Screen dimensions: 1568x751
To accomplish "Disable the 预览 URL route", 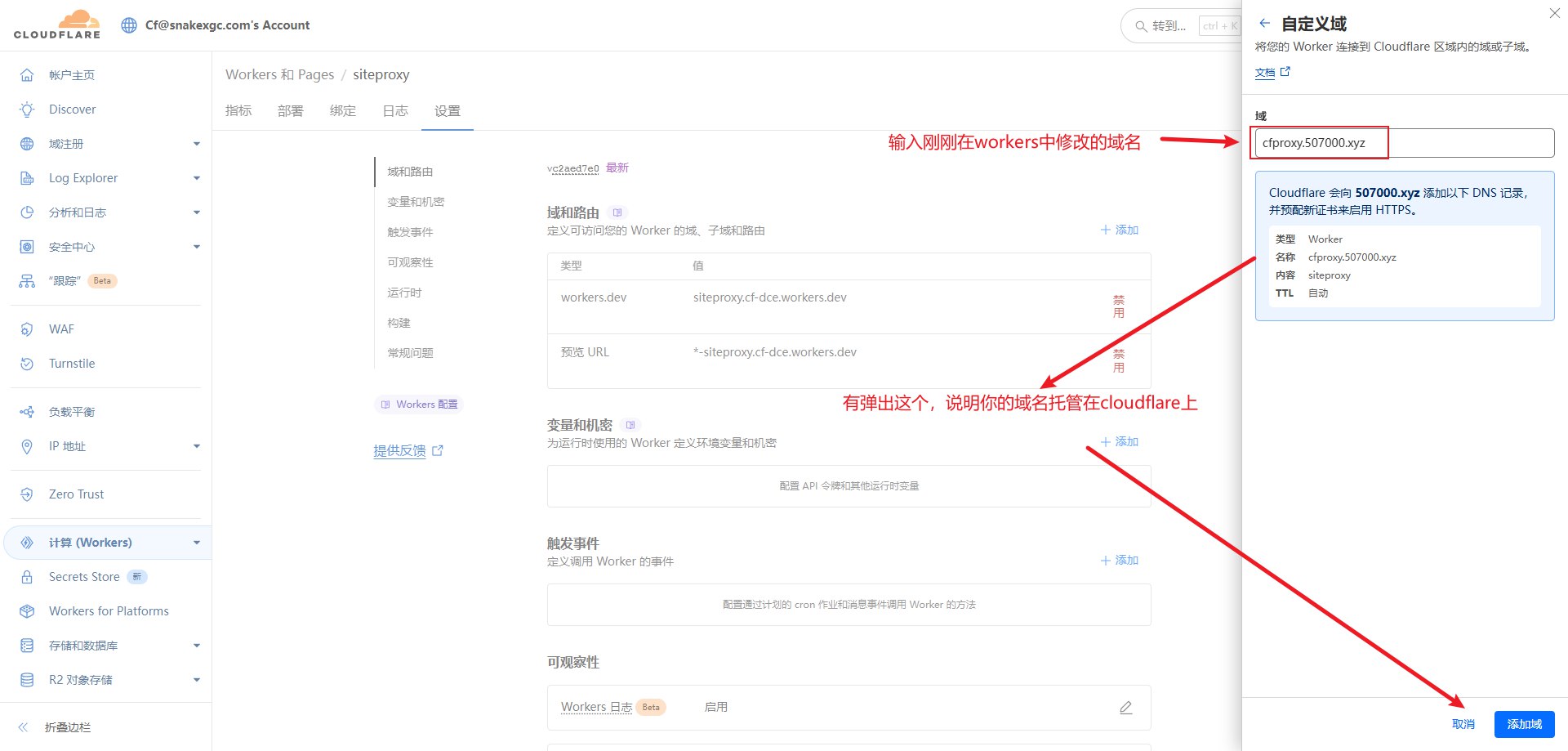I will pos(1119,360).
